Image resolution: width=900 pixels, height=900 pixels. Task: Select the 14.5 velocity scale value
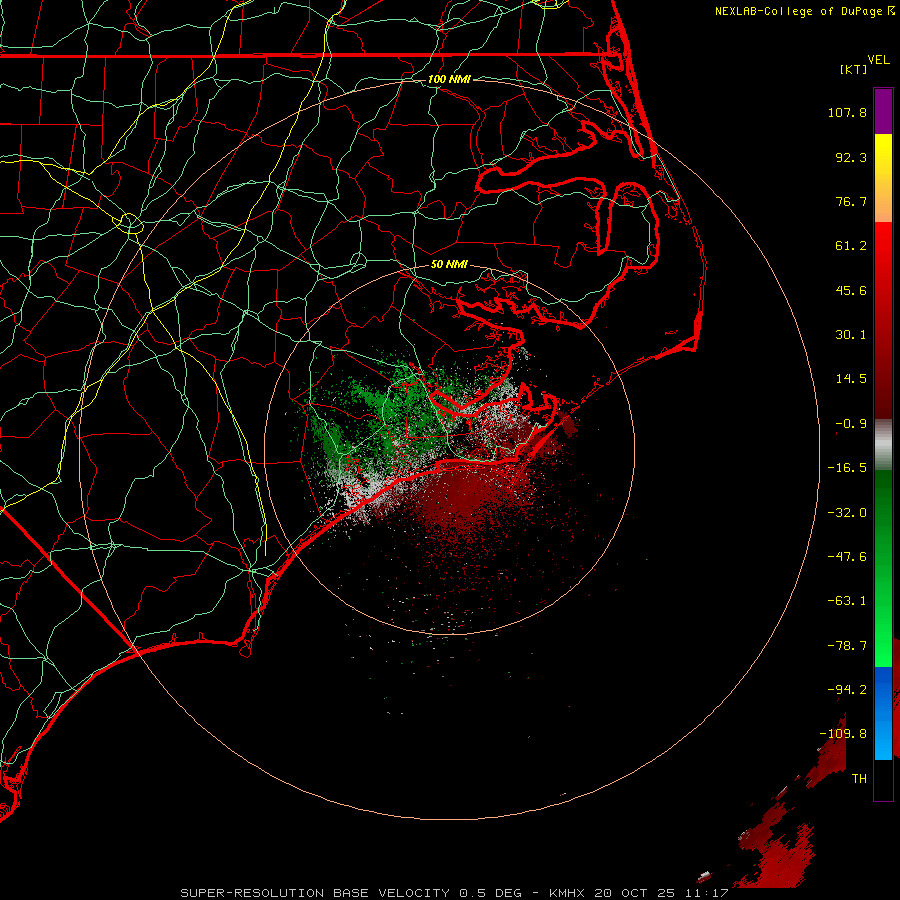[851, 379]
